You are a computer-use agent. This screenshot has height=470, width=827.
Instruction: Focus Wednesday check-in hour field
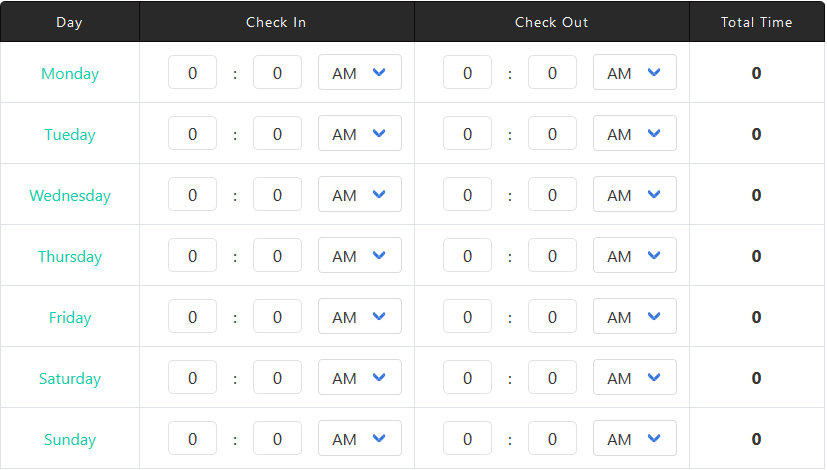[193, 194]
